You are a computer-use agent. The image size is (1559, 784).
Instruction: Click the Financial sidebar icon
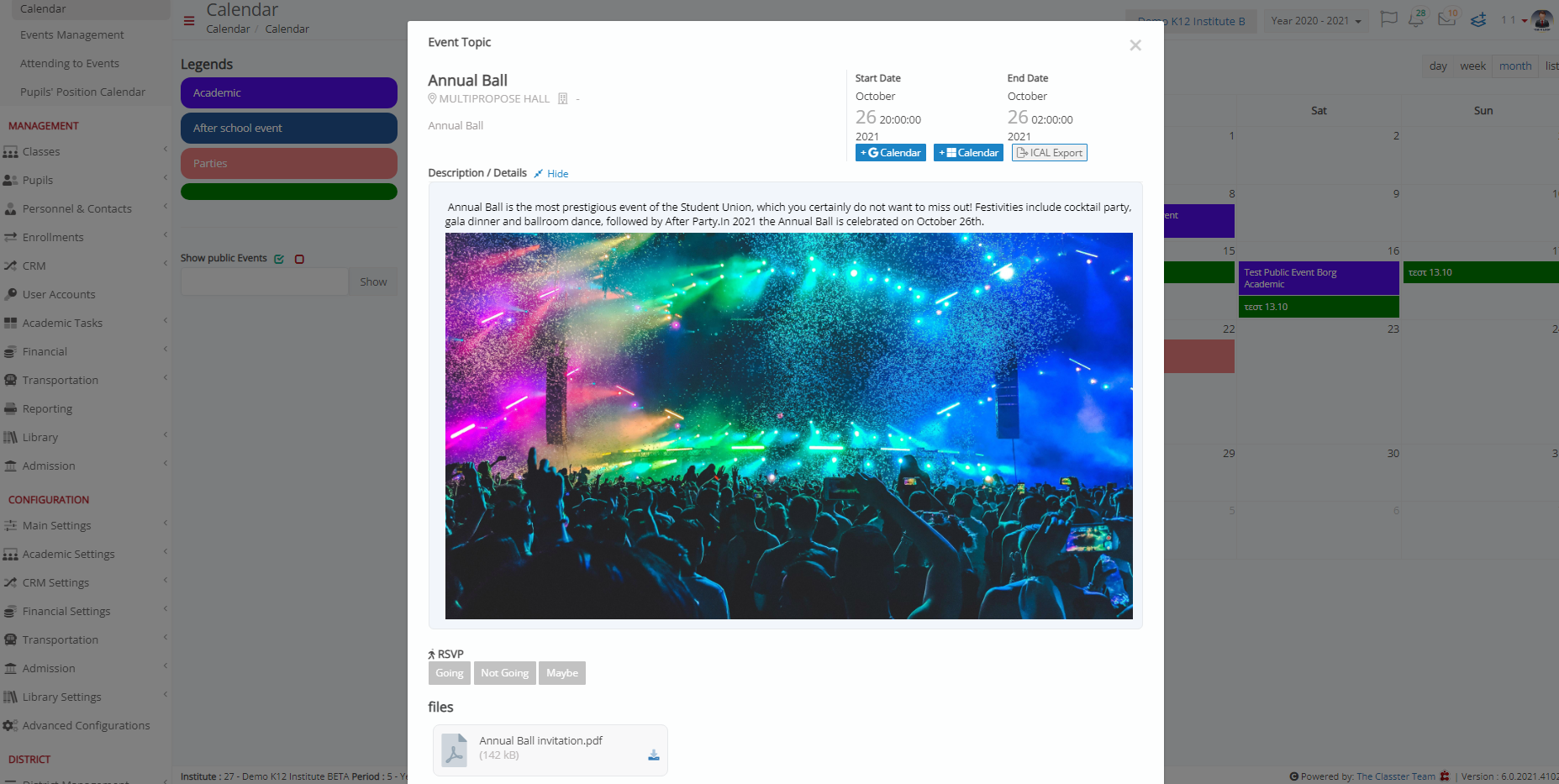[11, 352]
